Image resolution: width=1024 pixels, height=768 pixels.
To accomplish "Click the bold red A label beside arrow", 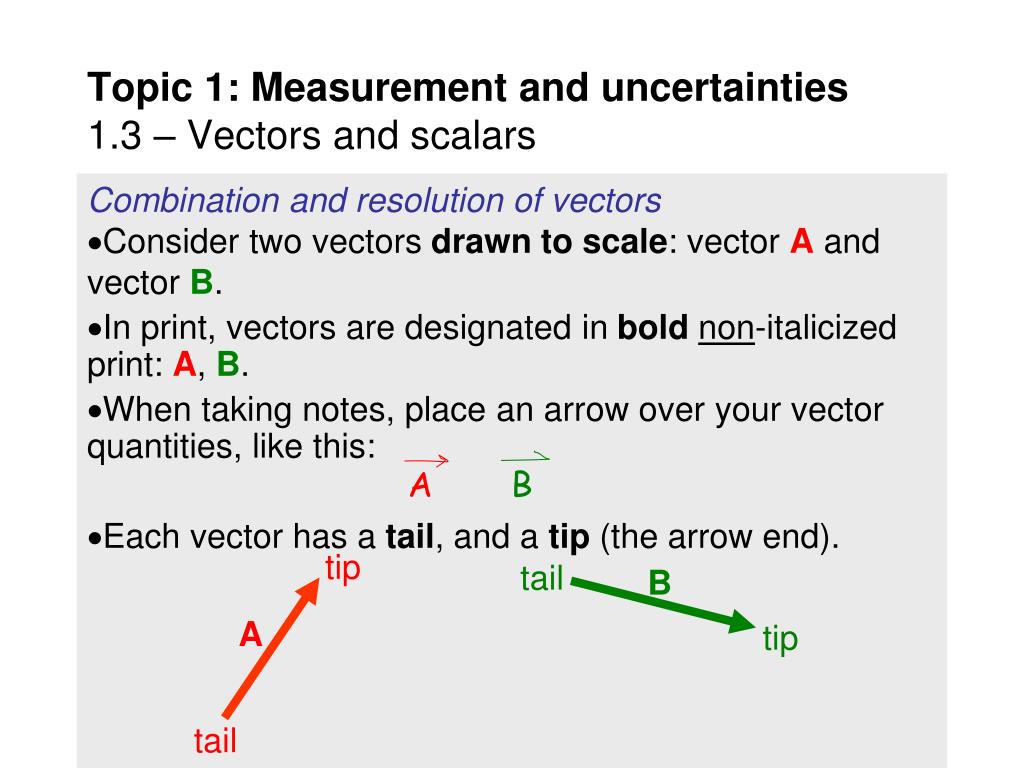I will click(x=251, y=634).
